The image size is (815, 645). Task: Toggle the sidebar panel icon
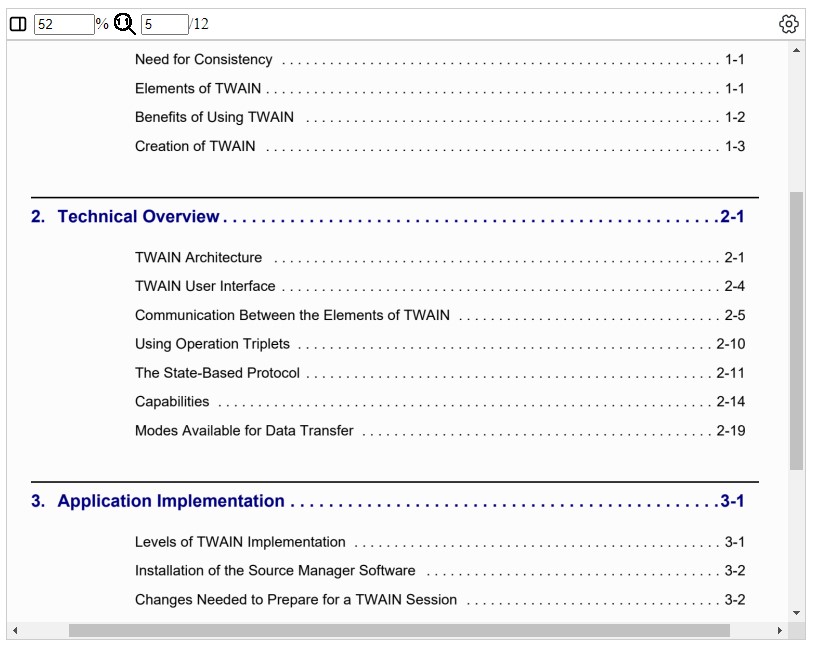pyautogui.click(x=18, y=24)
